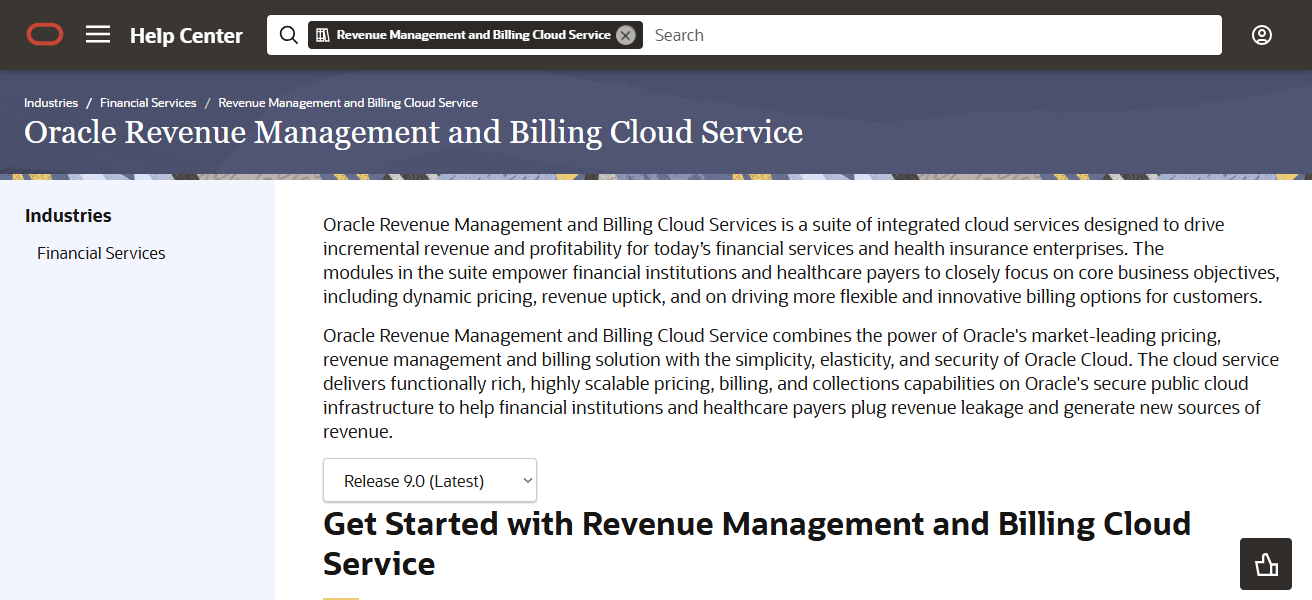Open the Industries breadcrumb link
This screenshot has height=600, width=1312.
(50, 102)
